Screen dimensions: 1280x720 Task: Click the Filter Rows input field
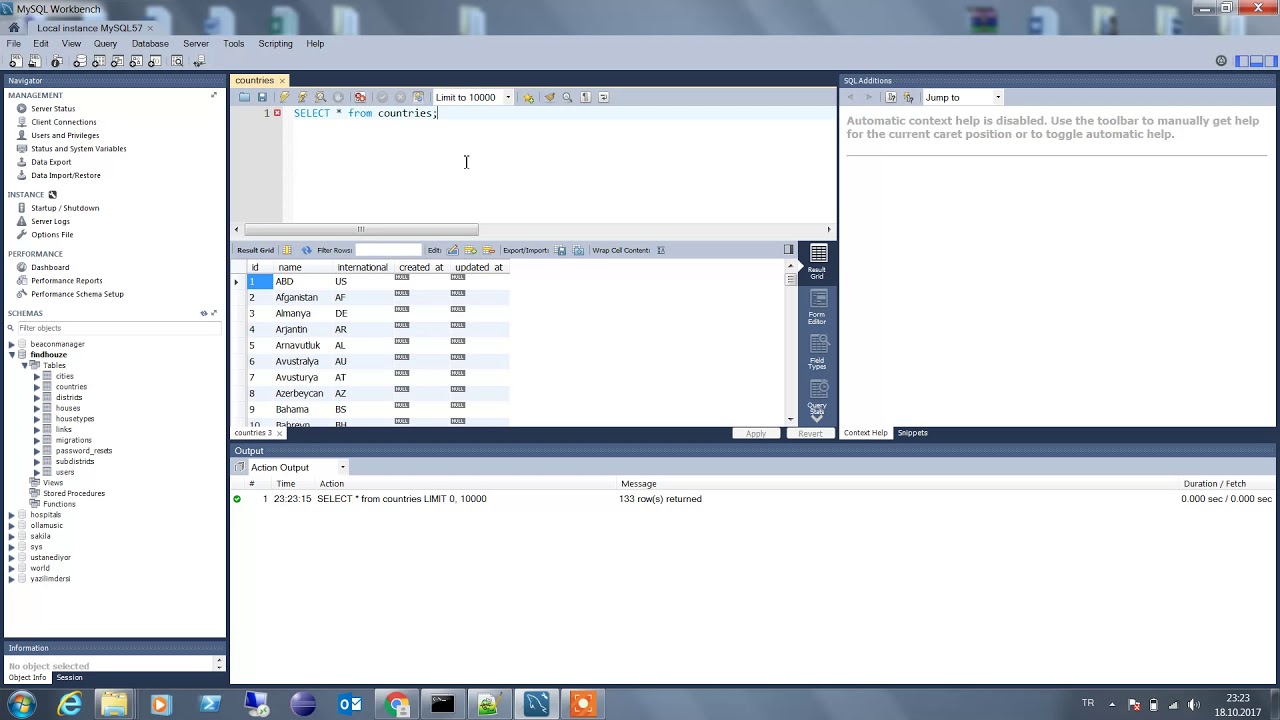tap(388, 250)
